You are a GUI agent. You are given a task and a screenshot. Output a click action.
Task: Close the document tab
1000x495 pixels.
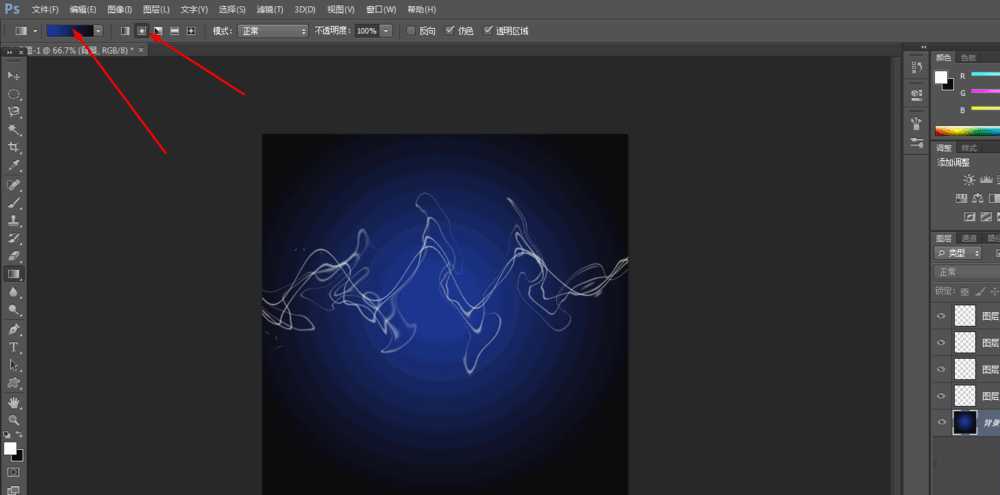coord(140,50)
